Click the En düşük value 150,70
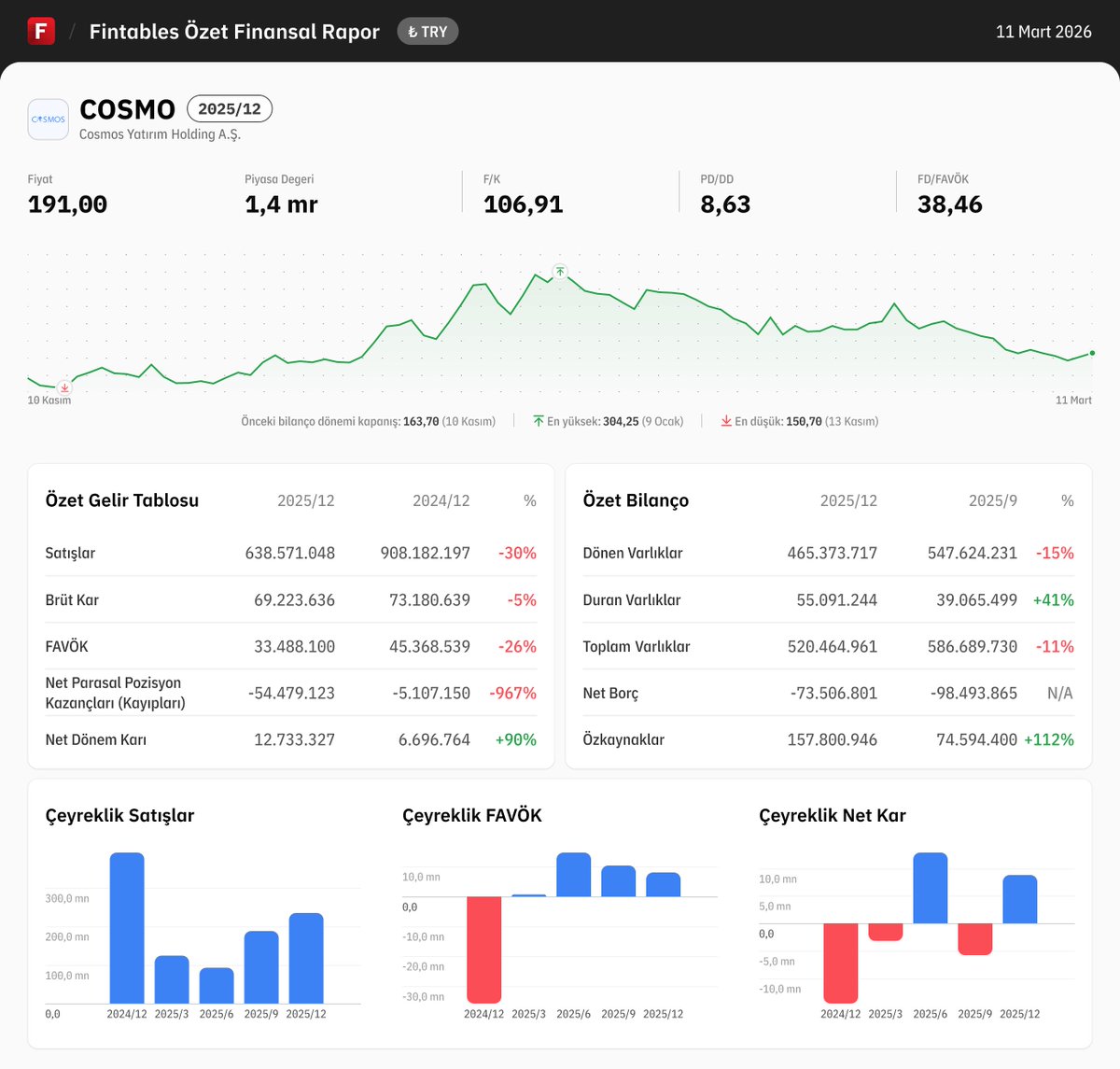The image size is (1120, 1069). coord(805,421)
